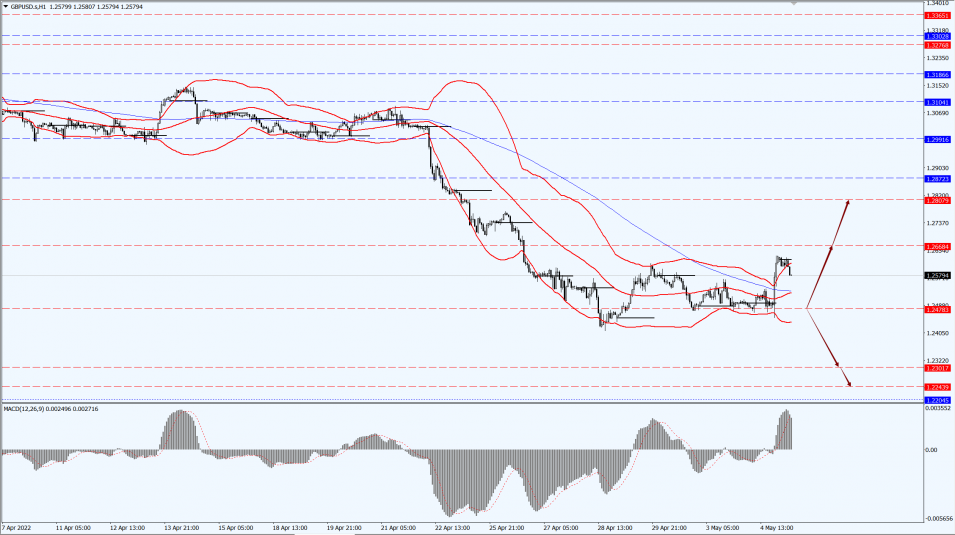Select the red 1.22439 price label

coord(938,387)
